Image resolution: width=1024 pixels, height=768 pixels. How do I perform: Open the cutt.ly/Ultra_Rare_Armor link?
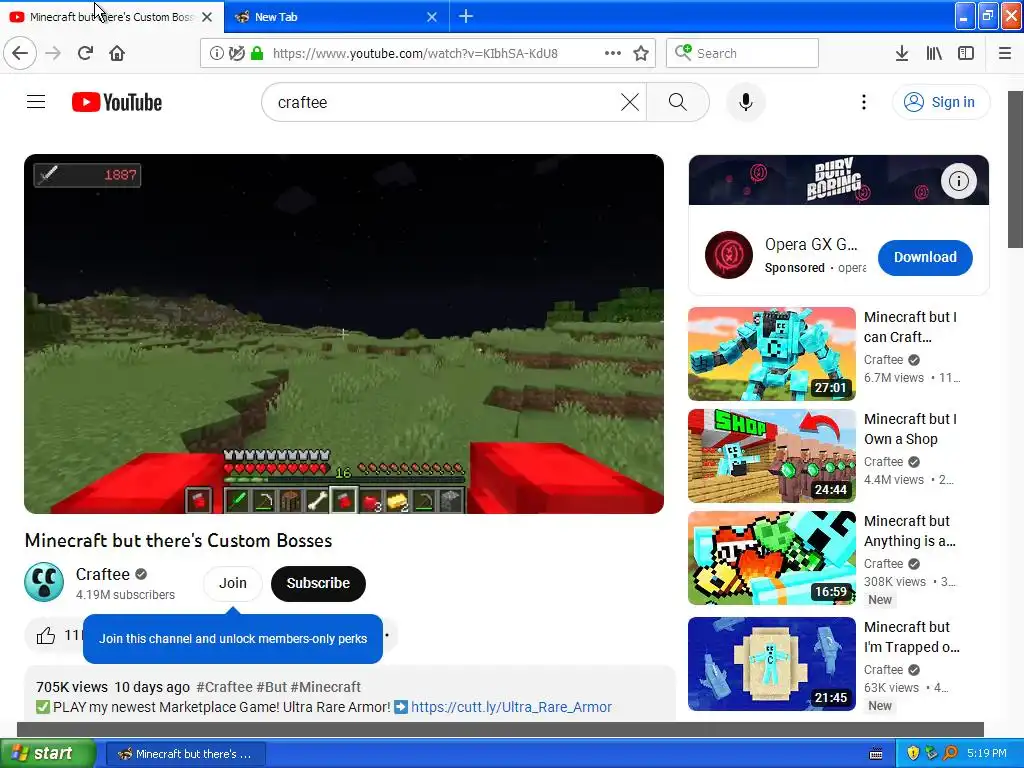511,707
